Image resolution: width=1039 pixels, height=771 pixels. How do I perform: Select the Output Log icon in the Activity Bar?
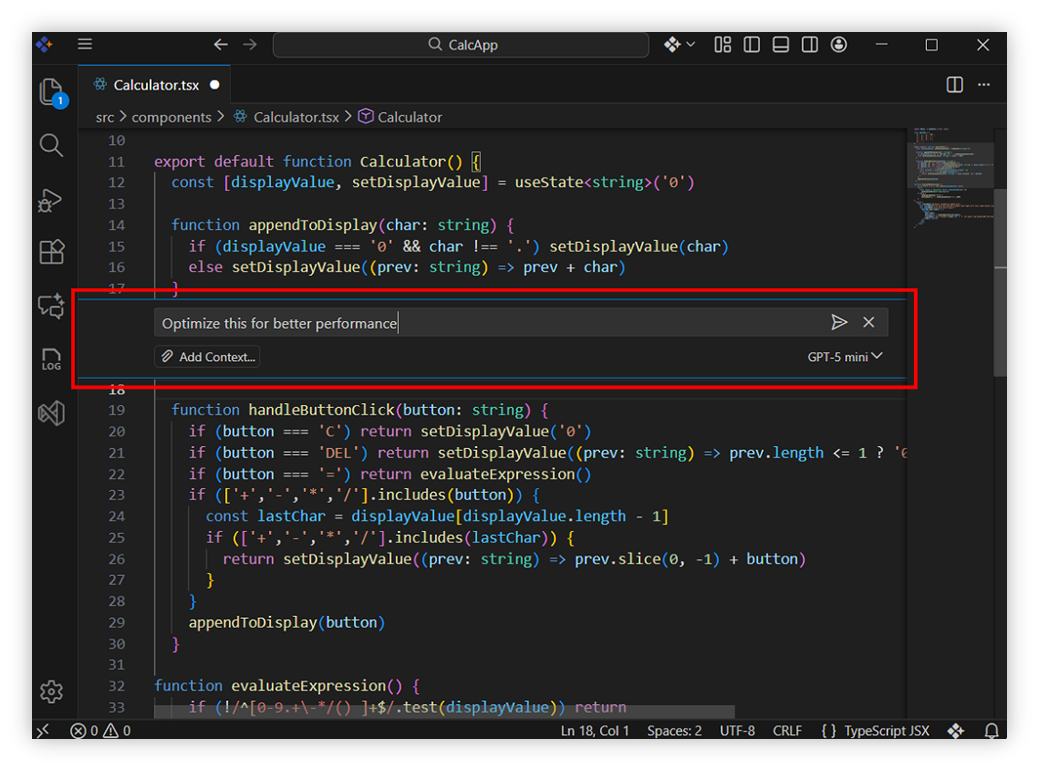[x=51, y=360]
